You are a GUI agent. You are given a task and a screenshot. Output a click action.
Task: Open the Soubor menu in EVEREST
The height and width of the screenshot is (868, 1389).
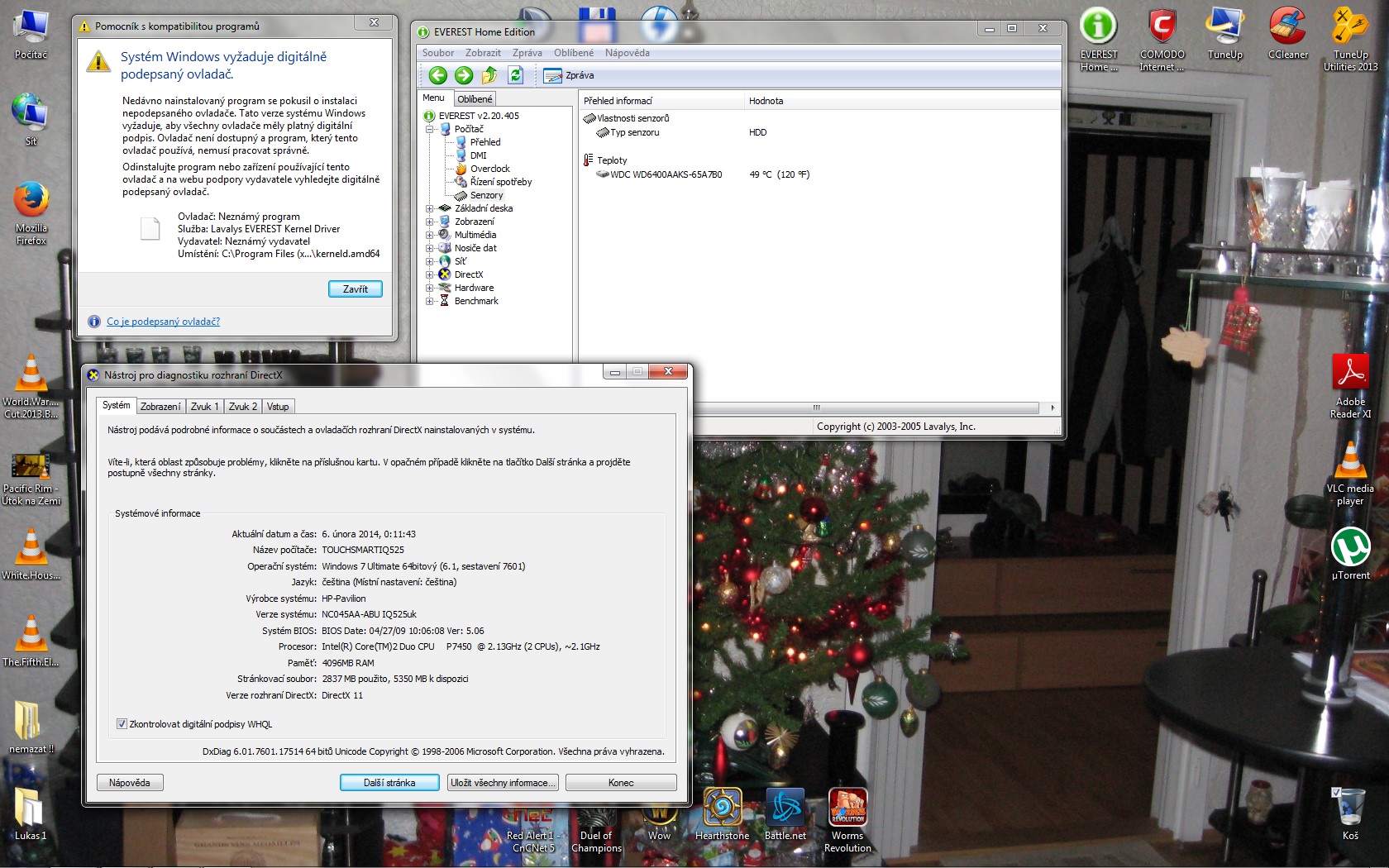pos(438,53)
